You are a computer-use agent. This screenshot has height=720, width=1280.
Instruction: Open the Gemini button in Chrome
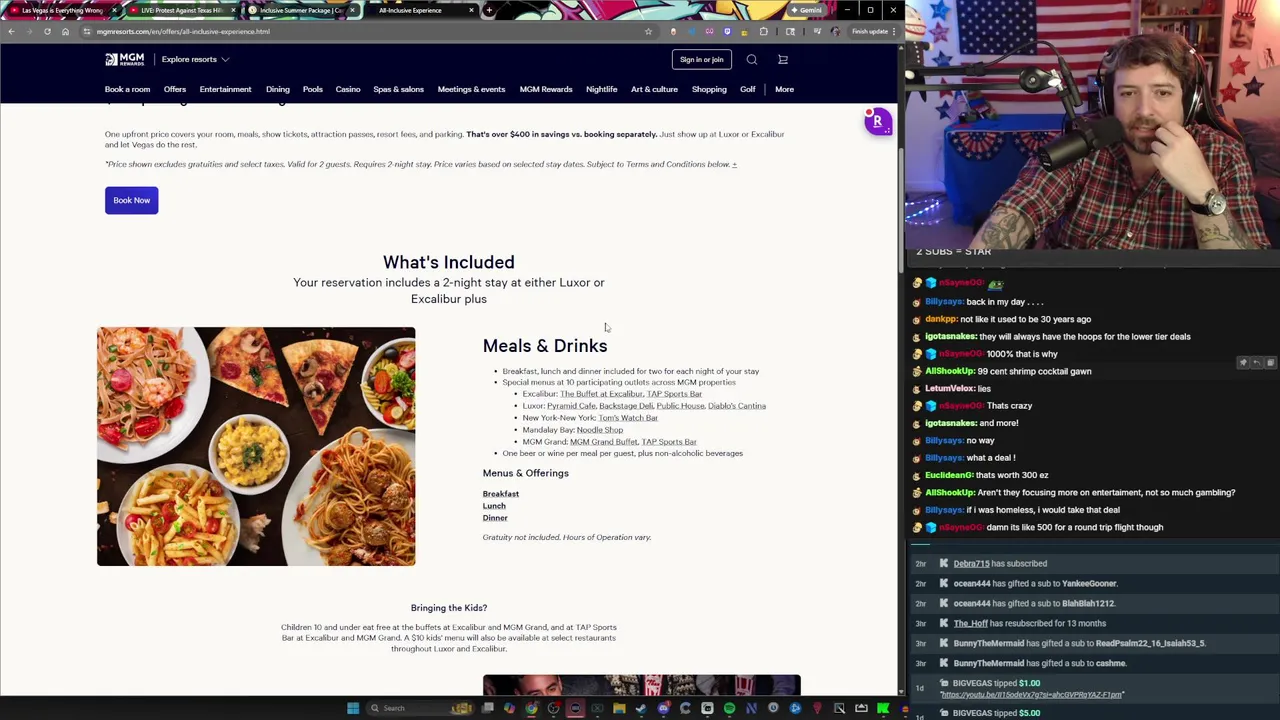point(806,10)
